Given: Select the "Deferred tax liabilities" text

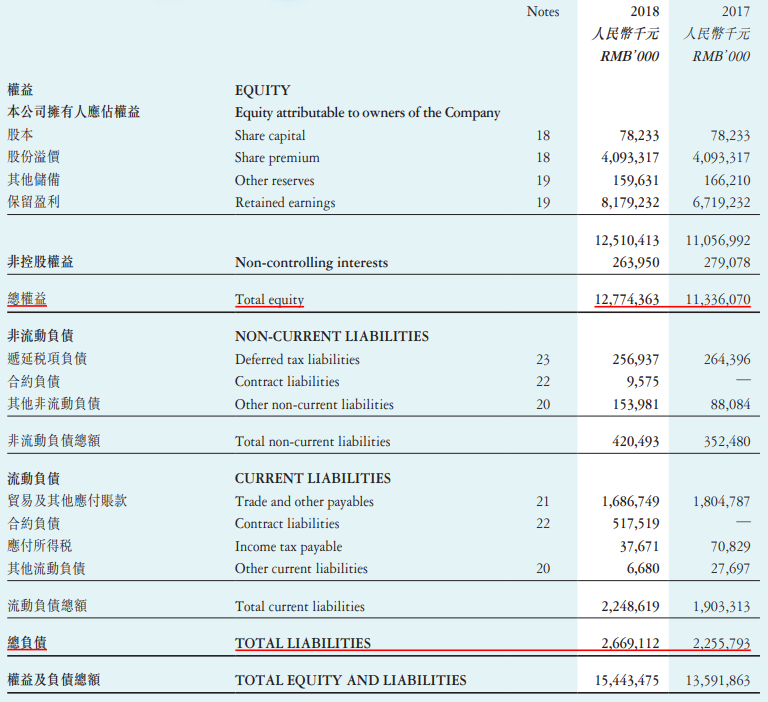Looking at the screenshot, I should pyautogui.click(x=297, y=359).
